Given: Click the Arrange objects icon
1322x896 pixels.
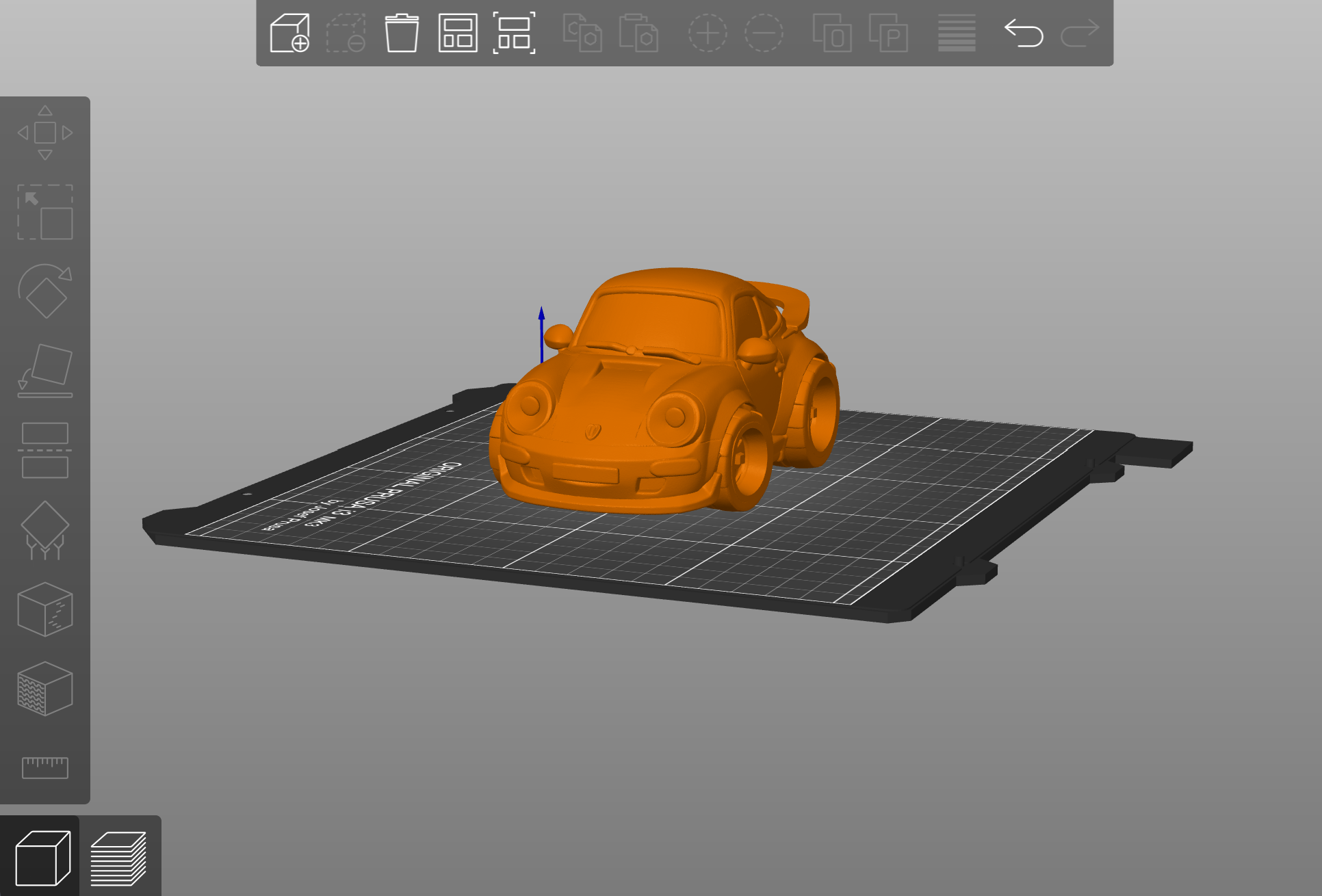Looking at the screenshot, I should point(458,33).
